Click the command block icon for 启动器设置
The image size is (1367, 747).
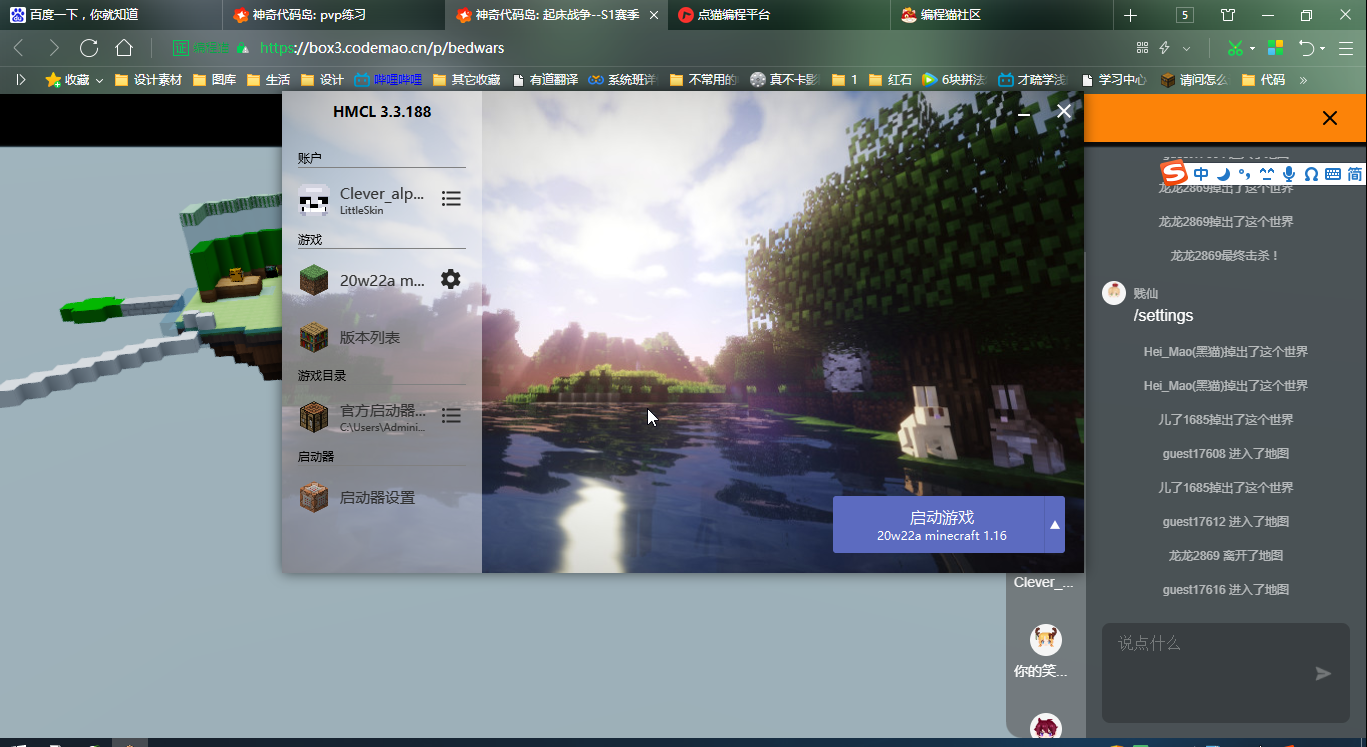(x=314, y=497)
